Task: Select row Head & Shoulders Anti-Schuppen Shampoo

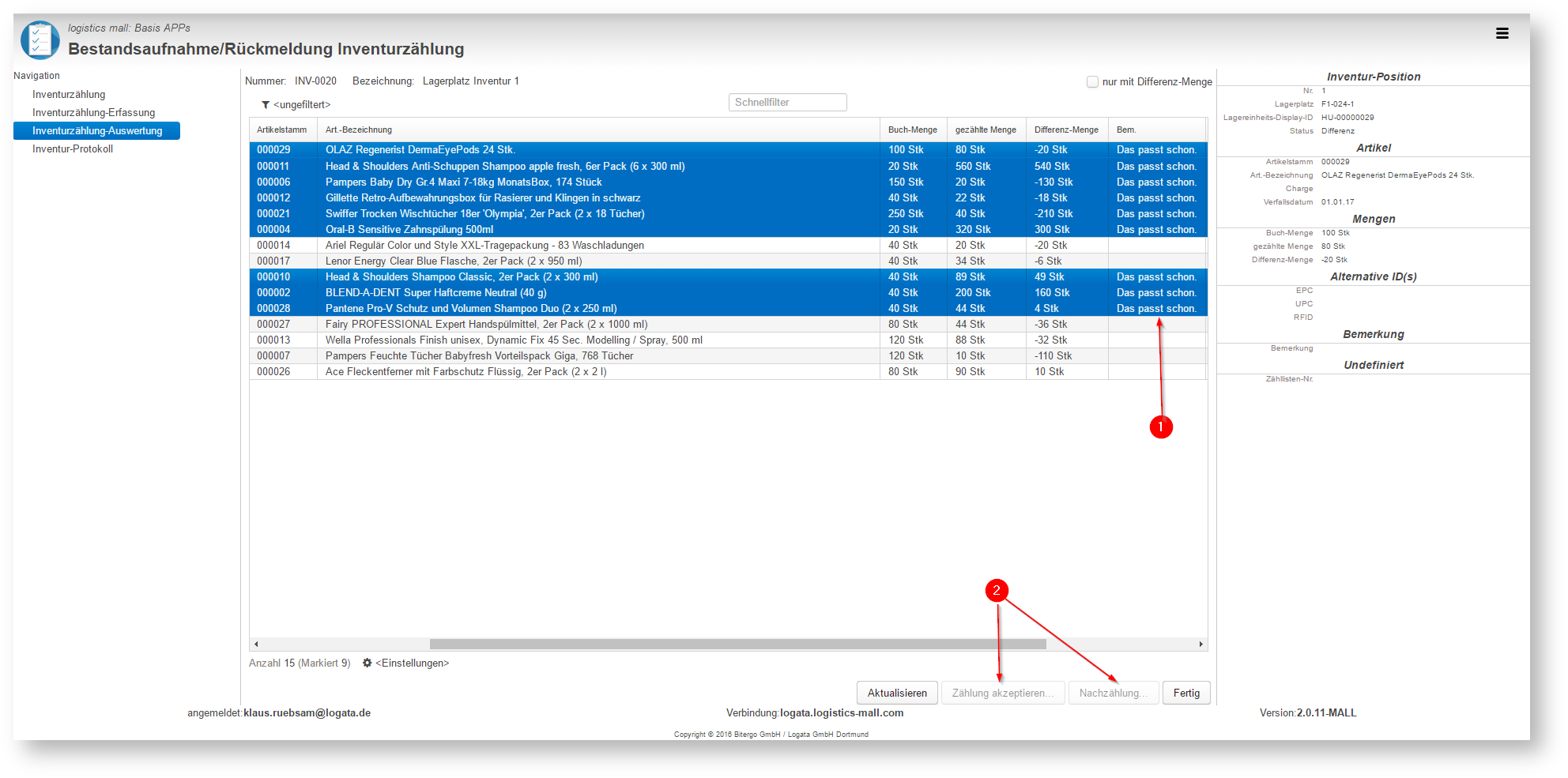Action: pyautogui.click(x=728, y=166)
